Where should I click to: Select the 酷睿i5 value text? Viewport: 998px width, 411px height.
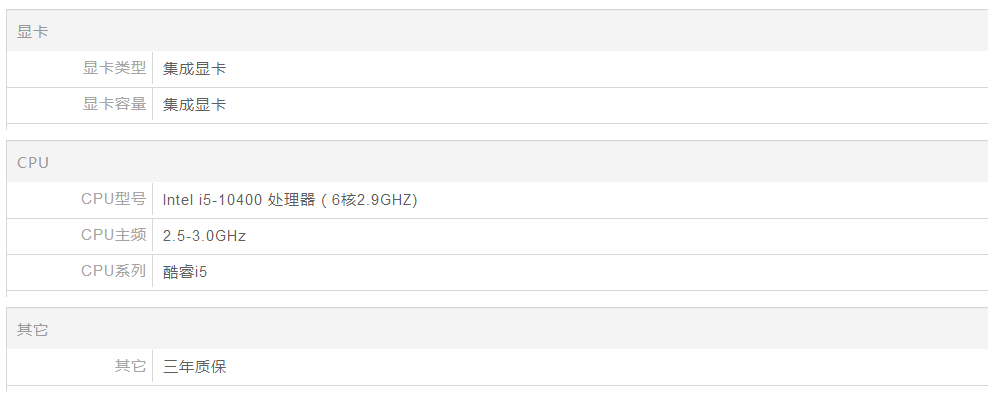pyautogui.click(x=185, y=272)
